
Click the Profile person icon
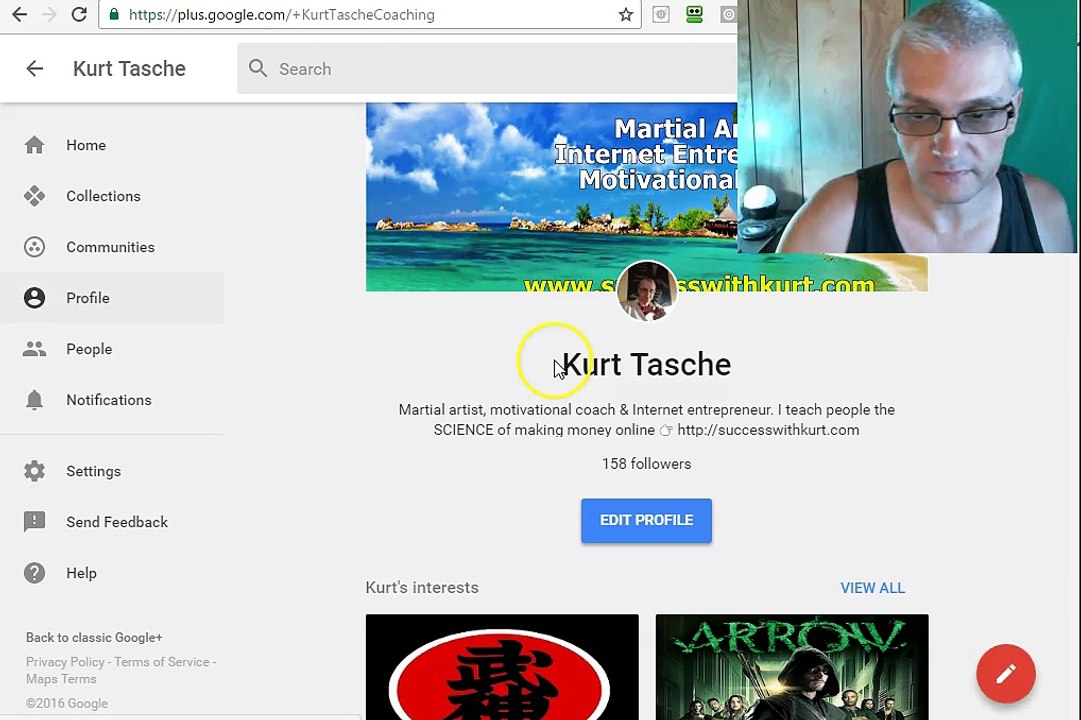pos(34,298)
